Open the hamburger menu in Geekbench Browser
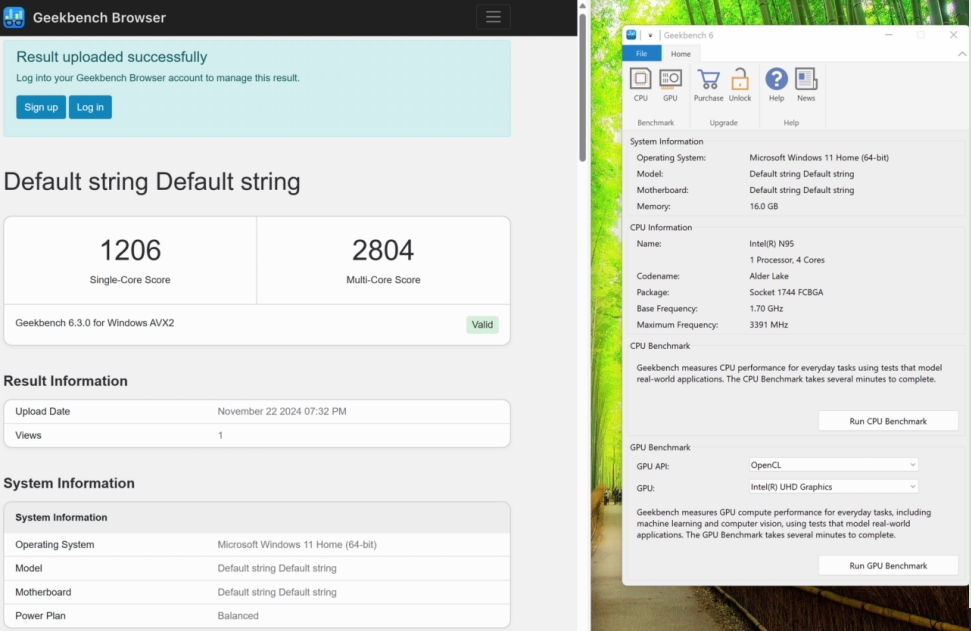Screen dimensions: 971x631 coord(493,17)
